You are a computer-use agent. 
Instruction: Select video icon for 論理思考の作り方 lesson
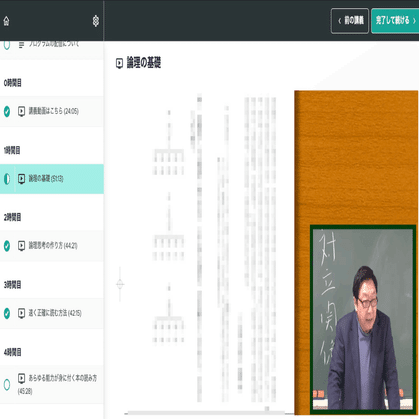(21, 246)
